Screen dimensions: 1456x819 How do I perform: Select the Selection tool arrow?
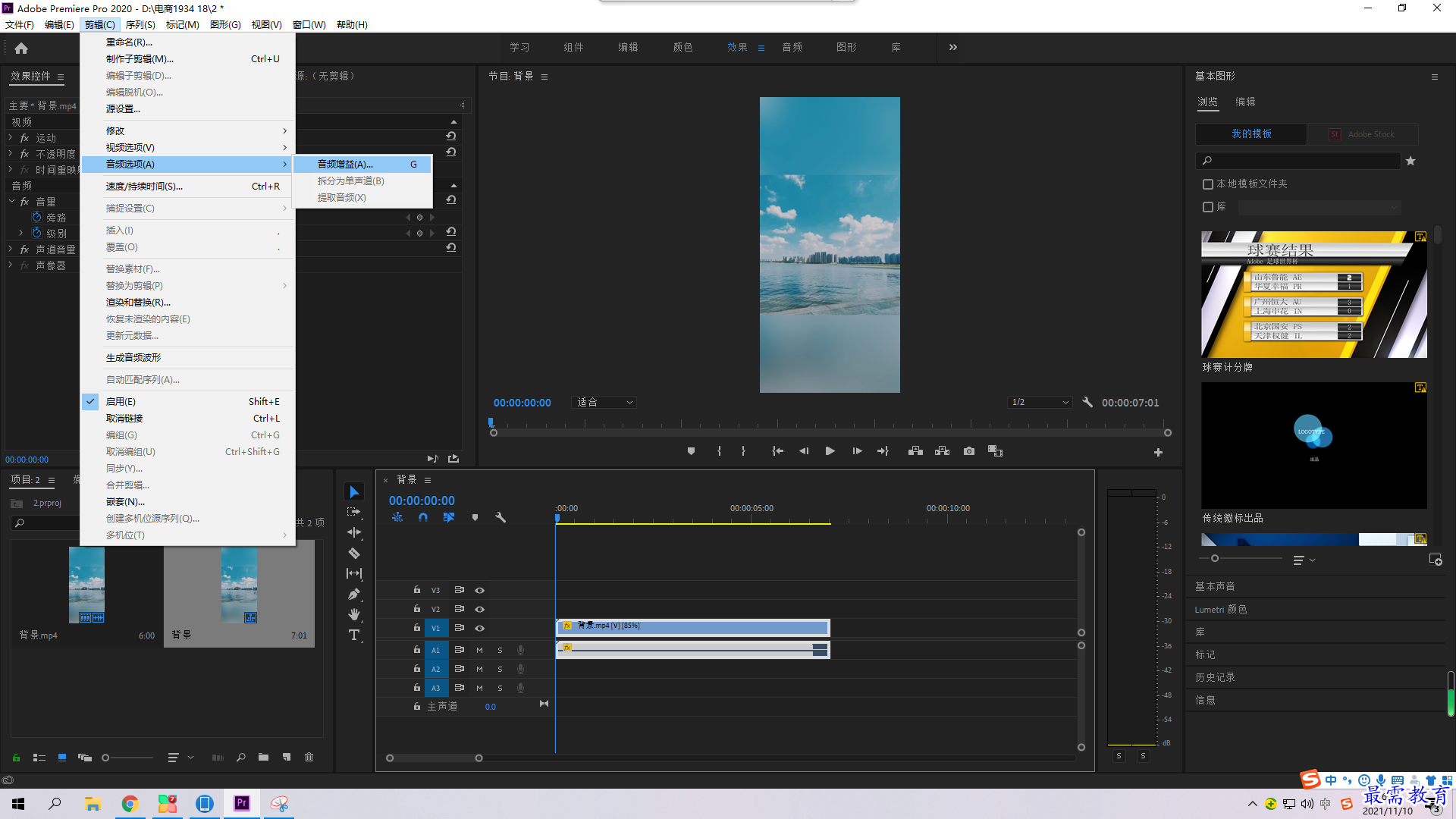click(354, 492)
